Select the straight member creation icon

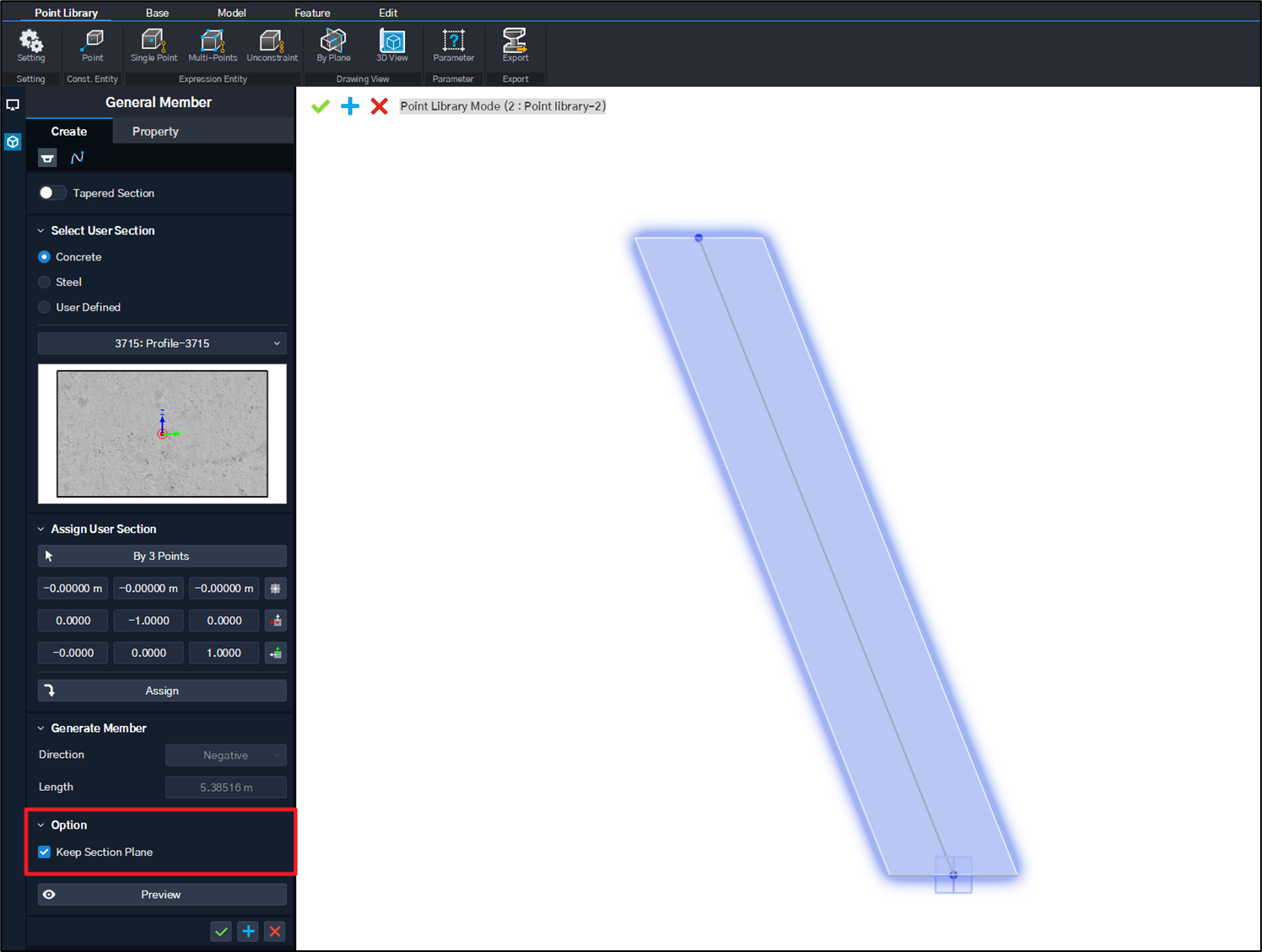click(47, 158)
